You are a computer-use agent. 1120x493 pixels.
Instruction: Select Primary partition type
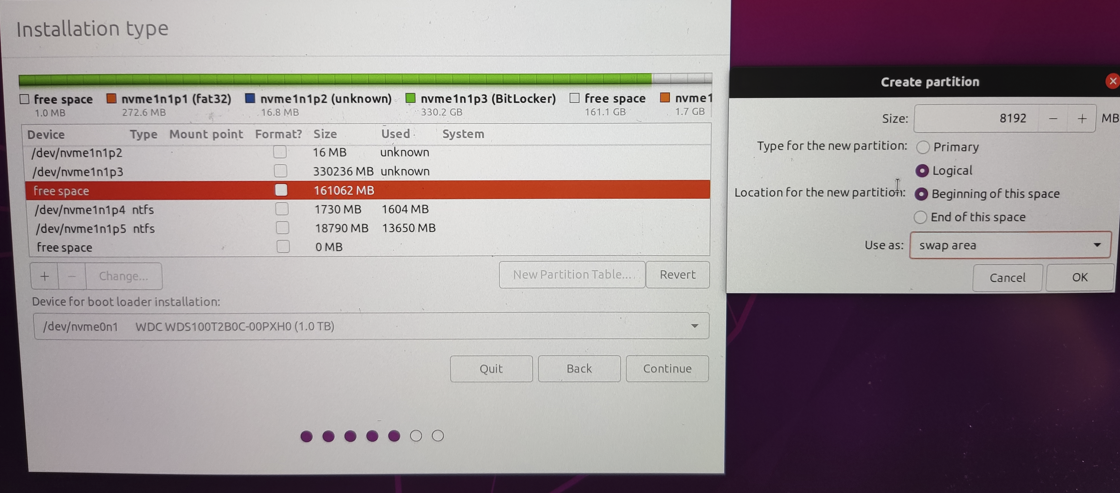coord(922,147)
